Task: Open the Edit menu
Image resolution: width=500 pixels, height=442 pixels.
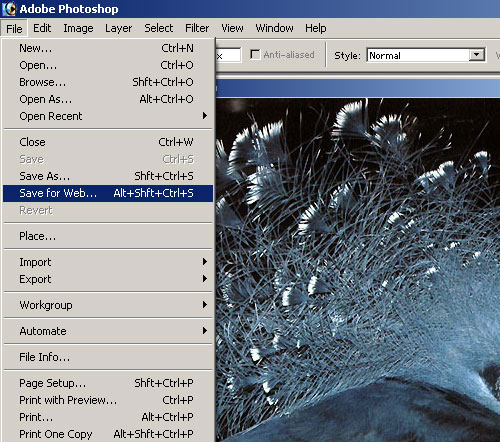Action: pyautogui.click(x=42, y=28)
